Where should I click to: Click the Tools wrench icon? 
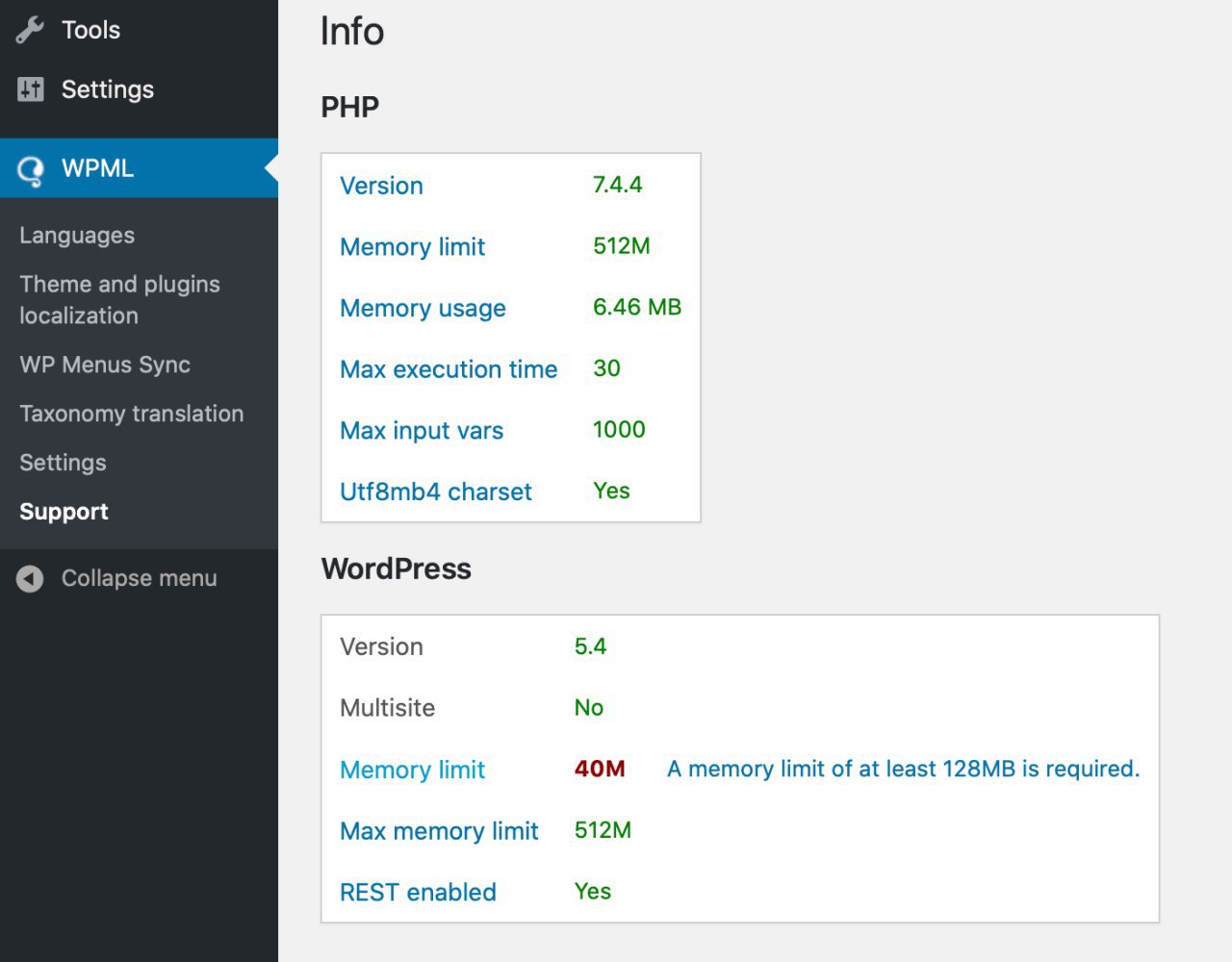pyautogui.click(x=30, y=30)
